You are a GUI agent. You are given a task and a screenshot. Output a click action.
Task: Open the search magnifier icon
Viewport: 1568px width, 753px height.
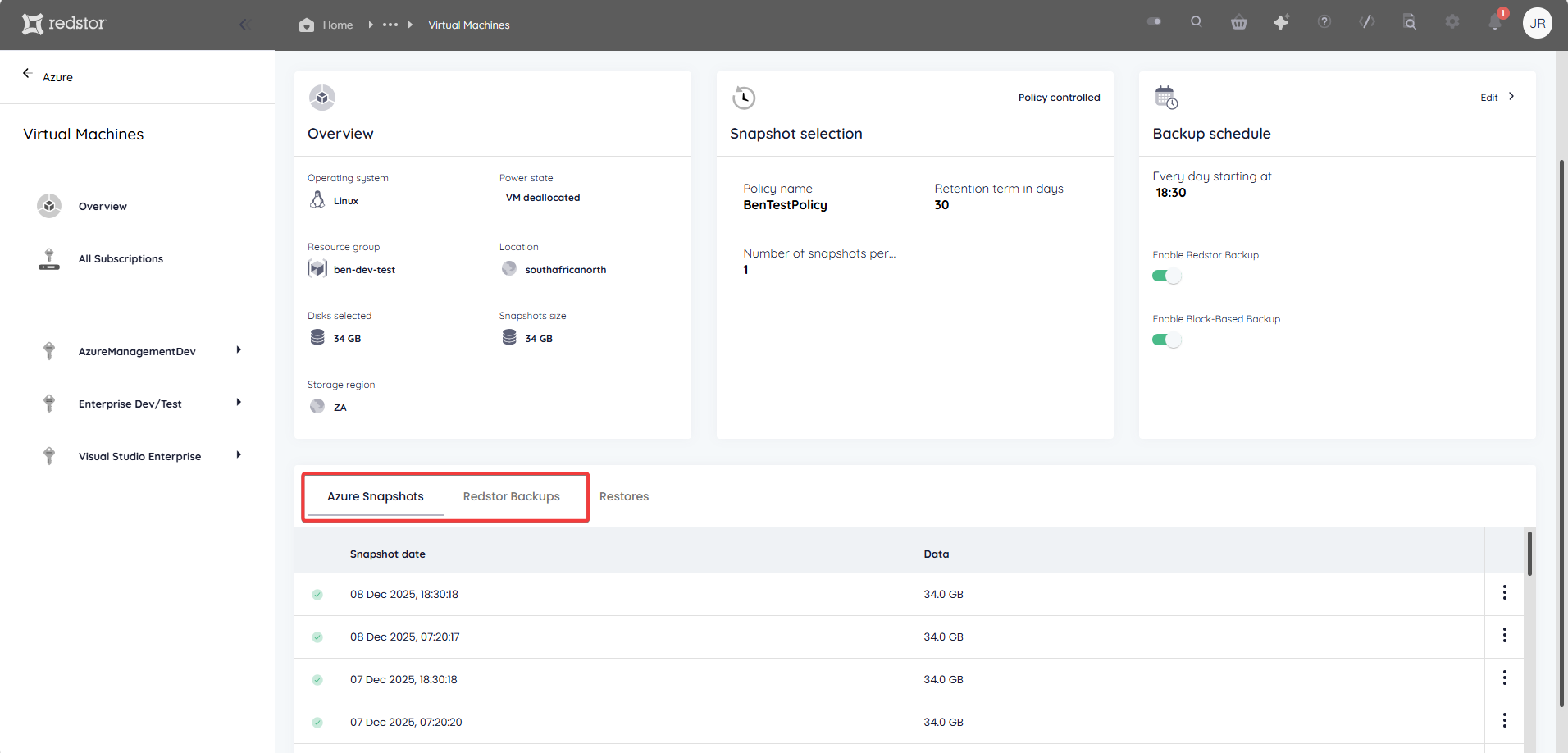point(1197,21)
